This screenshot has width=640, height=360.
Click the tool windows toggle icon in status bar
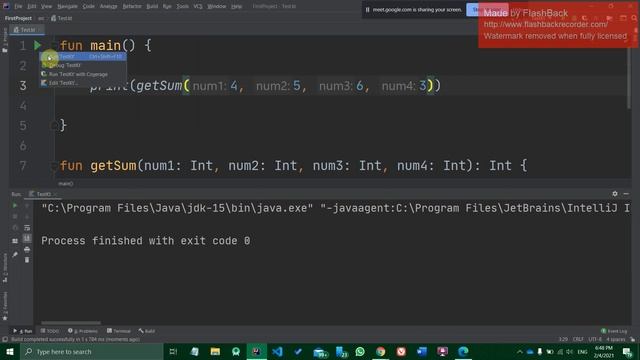[5, 340]
